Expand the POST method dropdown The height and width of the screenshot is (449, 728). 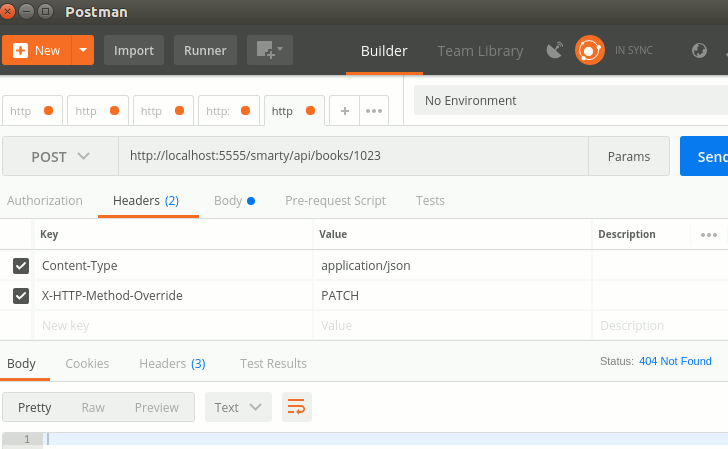[60, 157]
